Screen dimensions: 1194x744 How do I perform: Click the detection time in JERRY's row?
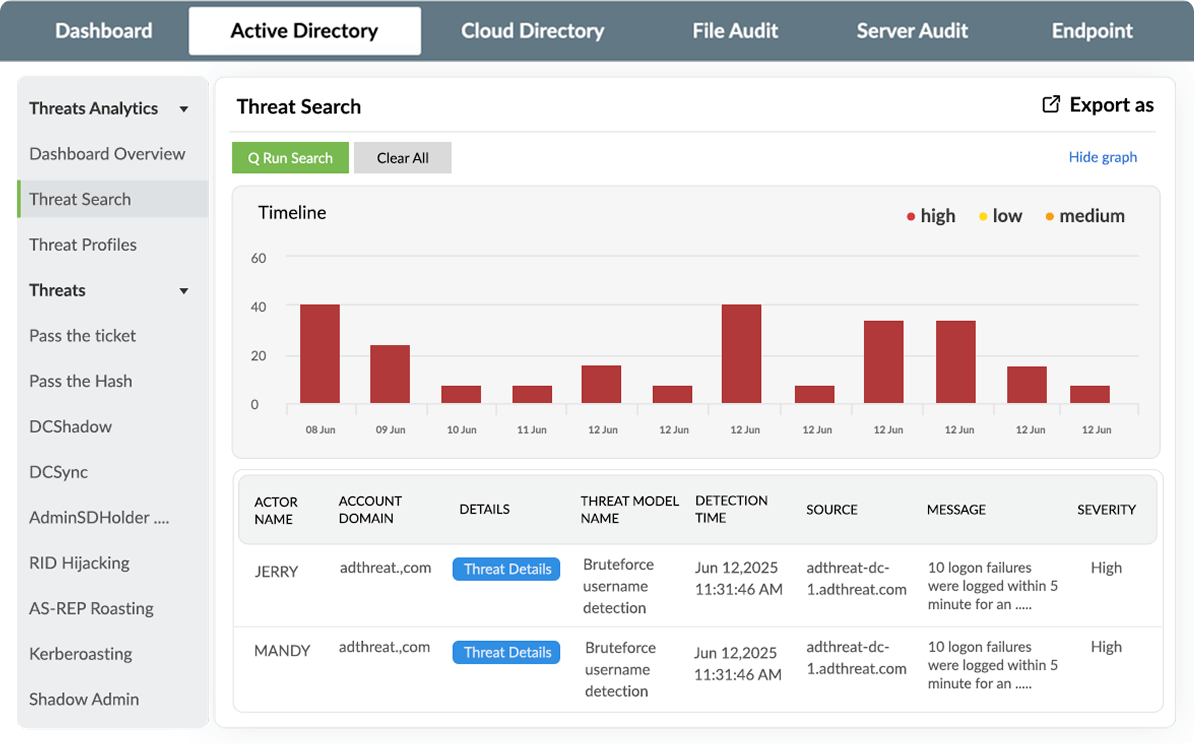738,579
